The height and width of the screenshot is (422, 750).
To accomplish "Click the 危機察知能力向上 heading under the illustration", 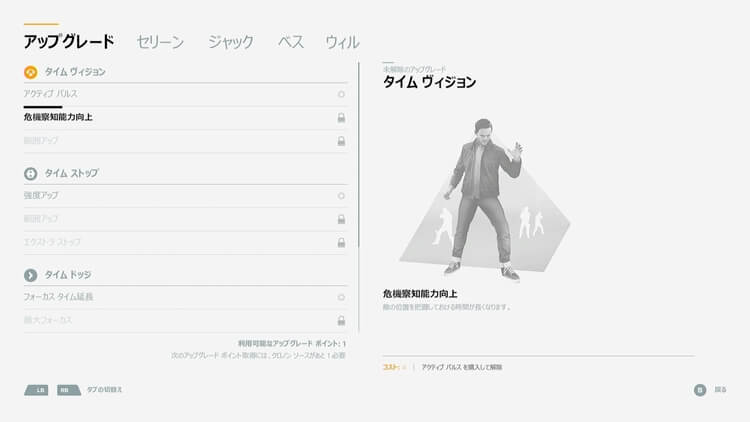I will tap(420, 294).
